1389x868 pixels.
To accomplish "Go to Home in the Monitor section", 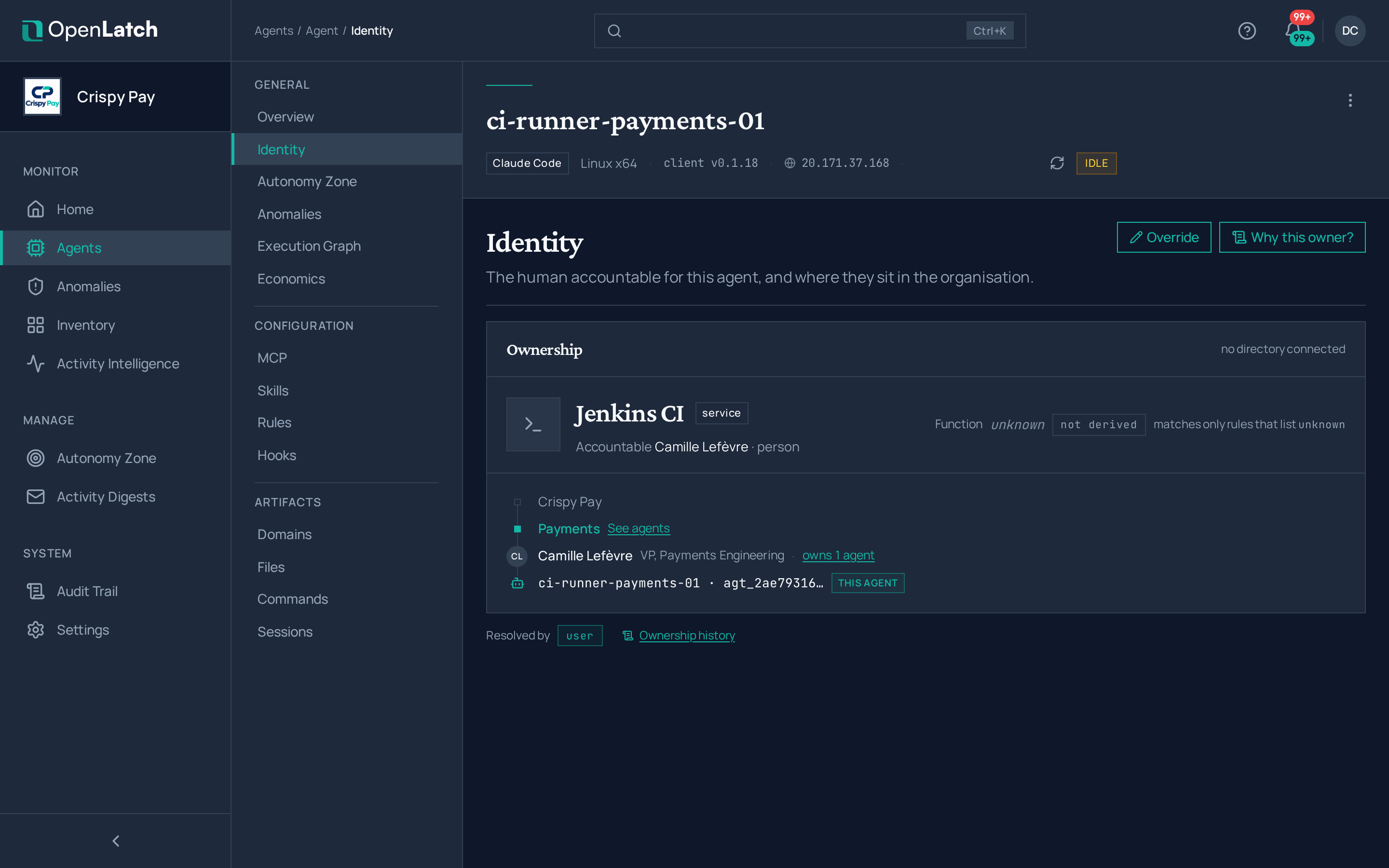I will (115, 210).
